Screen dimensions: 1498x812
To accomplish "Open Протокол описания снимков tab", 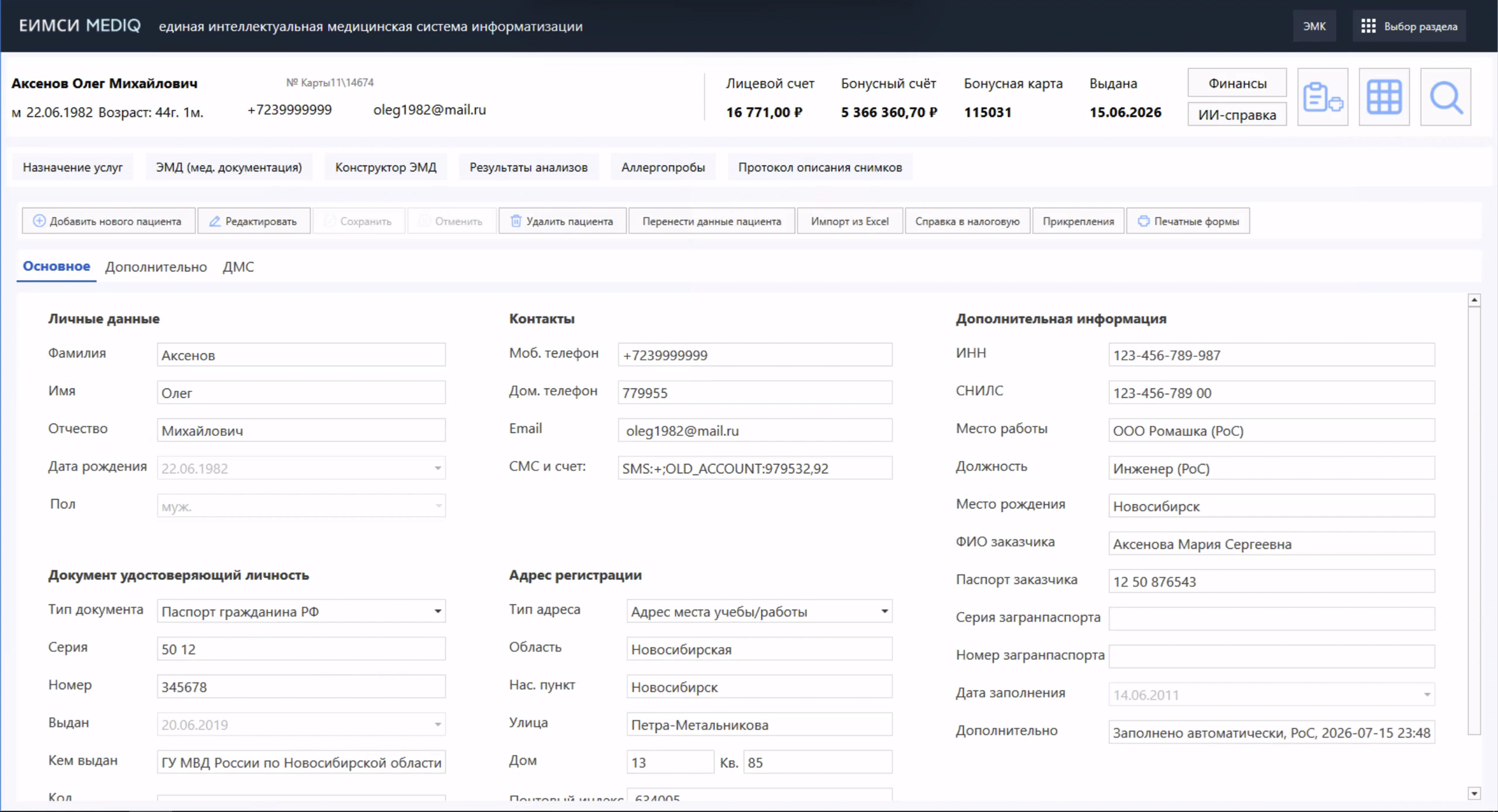I will [x=820, y=167].
